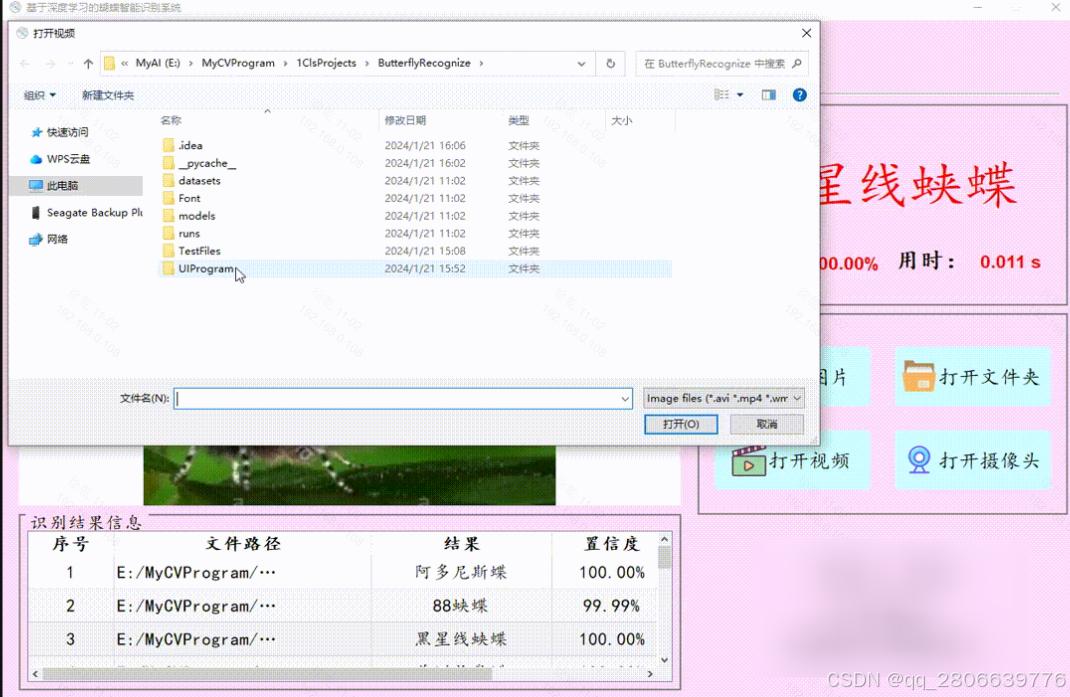Click 1ClsProjects in the breadcrumb path
The width and height of the screenshot is (1070, 697).
[x=326, y=63]
